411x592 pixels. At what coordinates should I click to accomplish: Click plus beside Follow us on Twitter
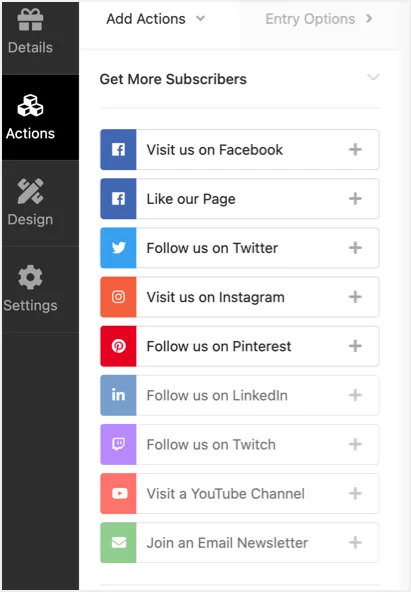tap(355, 248)
